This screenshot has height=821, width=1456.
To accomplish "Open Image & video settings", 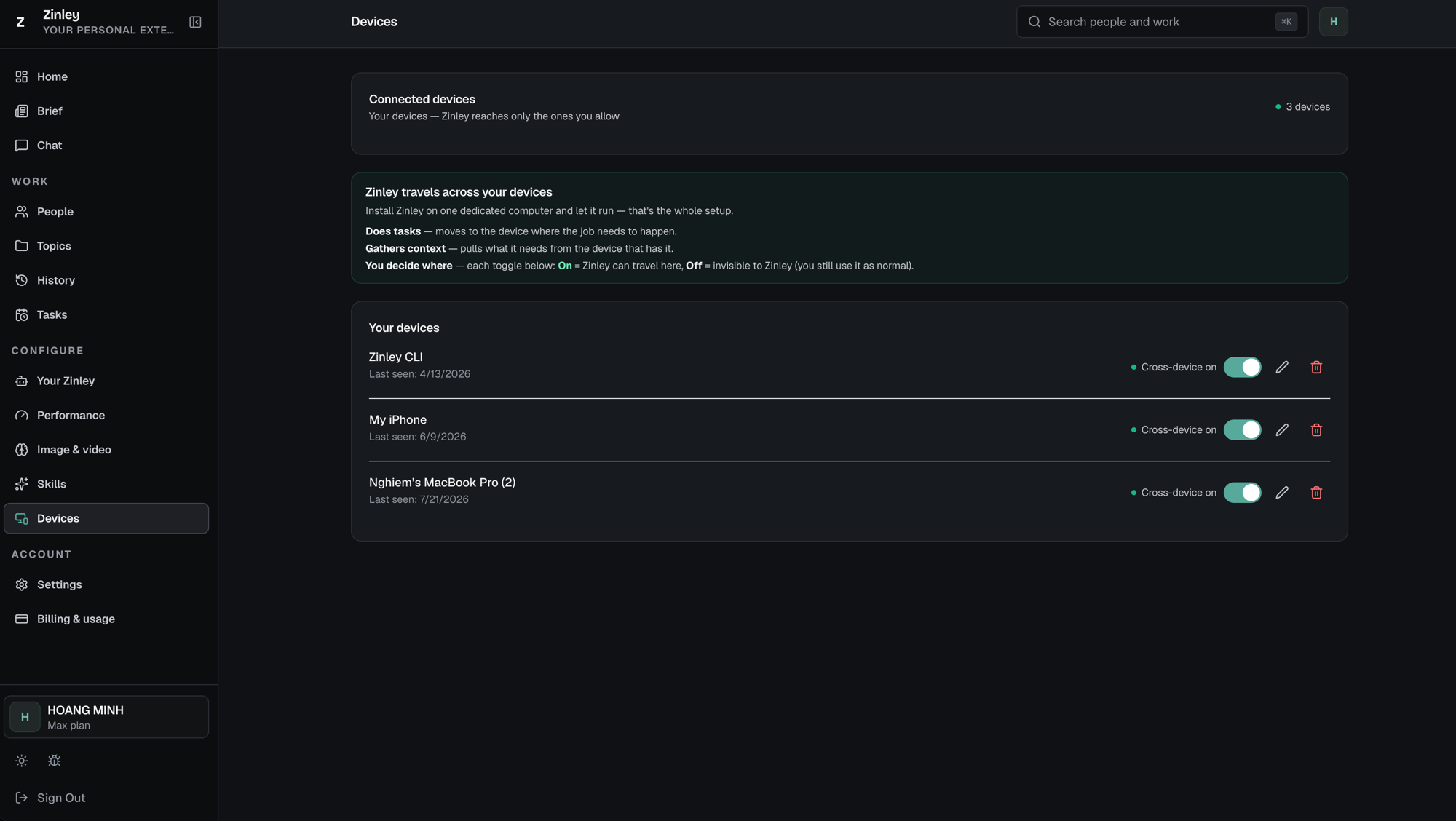I will pyautogui.click(x=106, y=450).
